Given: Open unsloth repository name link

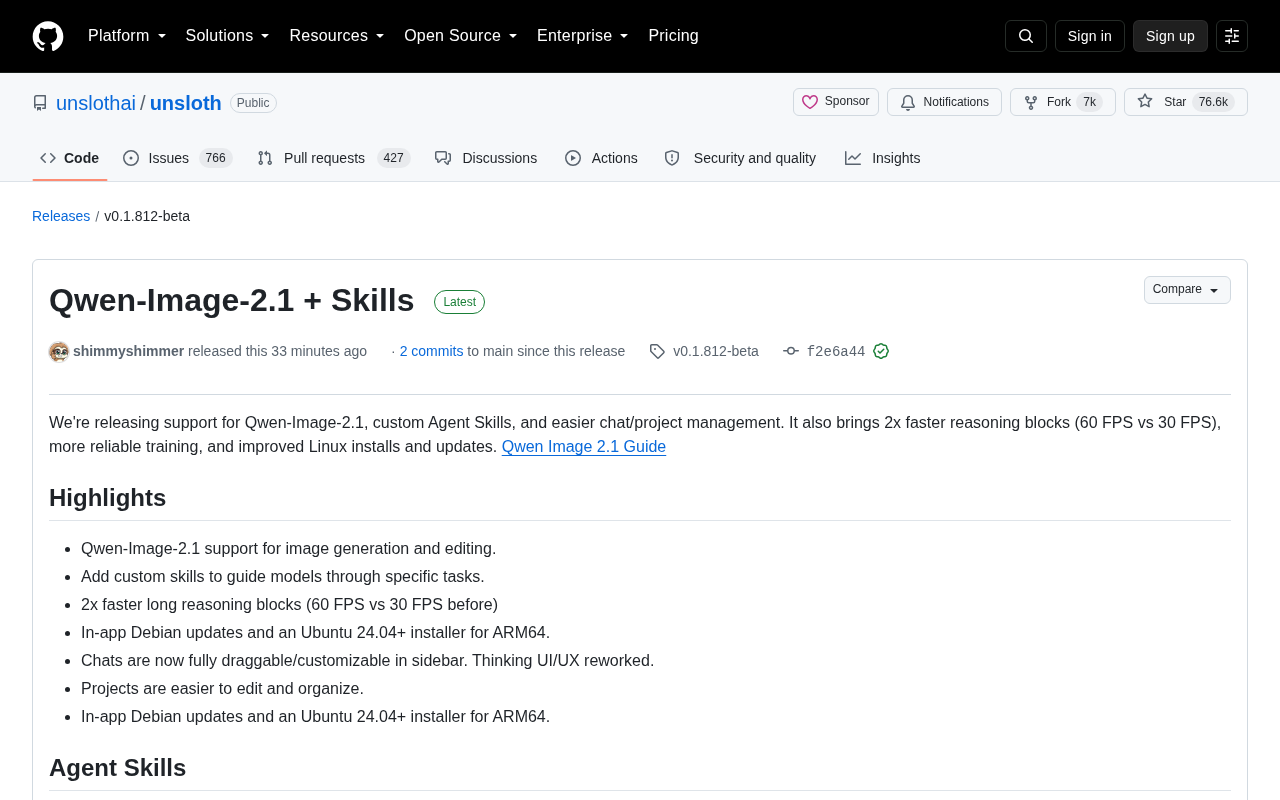Looking at the screenshot, I should point(186,103).
